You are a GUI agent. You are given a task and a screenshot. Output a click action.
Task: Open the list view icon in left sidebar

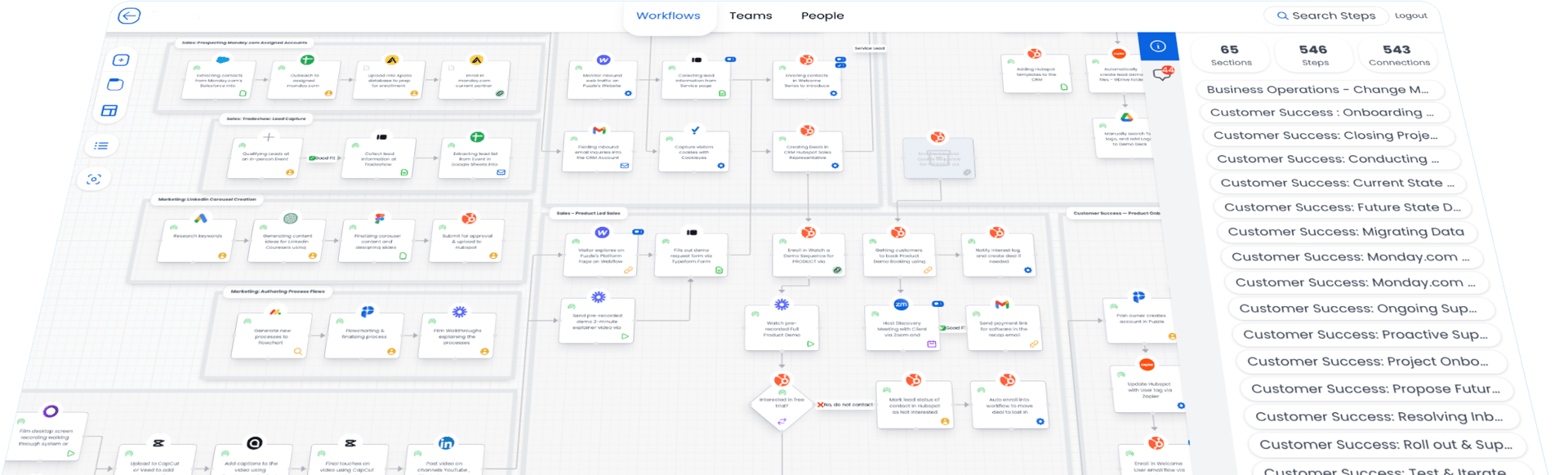click(101, 146)
